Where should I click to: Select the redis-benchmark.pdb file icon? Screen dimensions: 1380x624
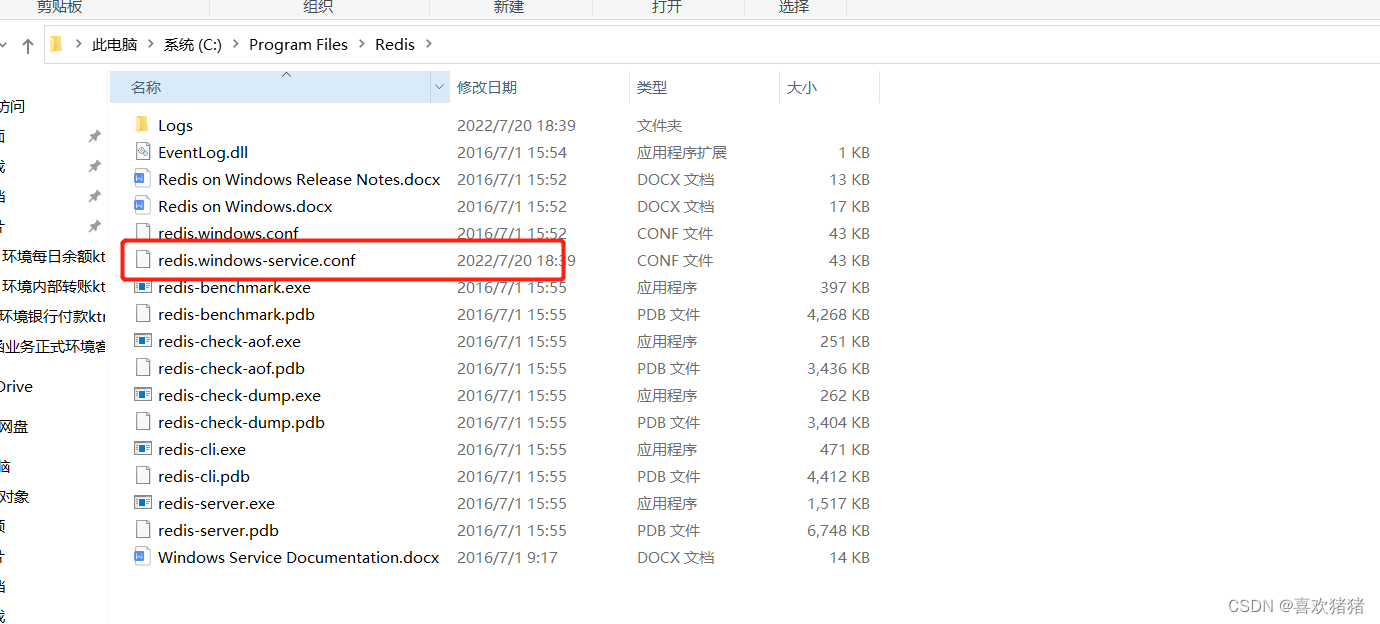(142, 314)
